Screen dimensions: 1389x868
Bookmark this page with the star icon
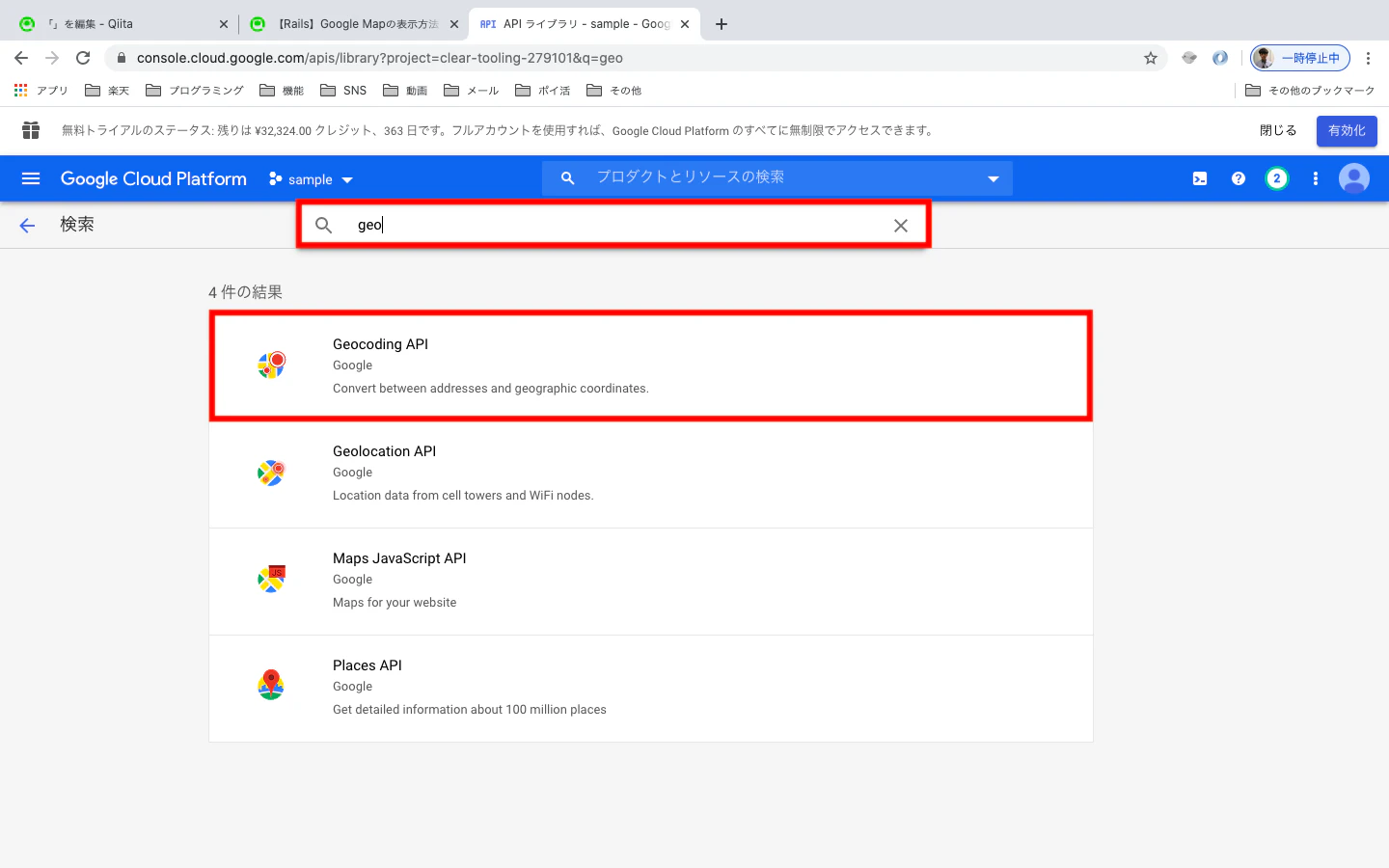pyautogui.click(x=1151, y=58)
